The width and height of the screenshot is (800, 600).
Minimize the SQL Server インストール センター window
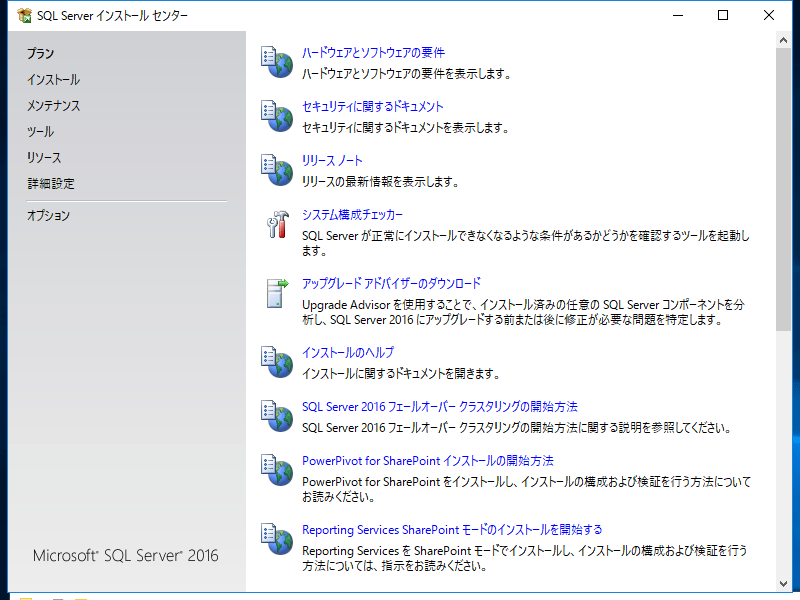coord(678,15)
